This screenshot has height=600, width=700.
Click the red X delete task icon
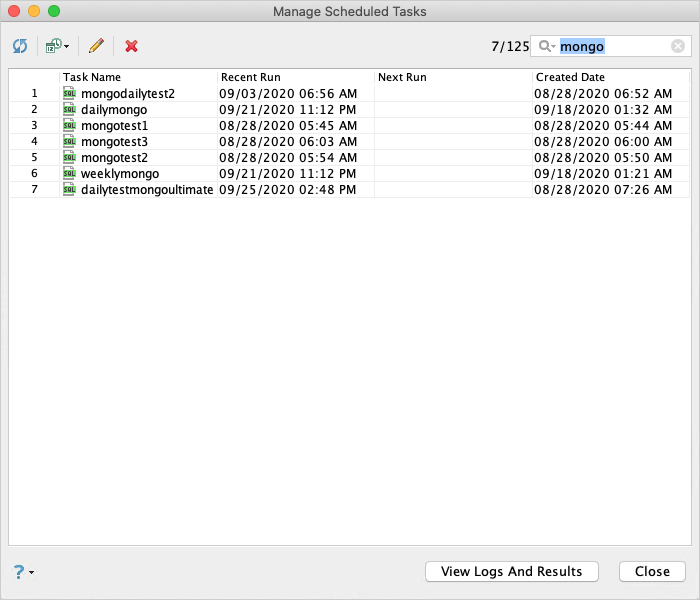[x=131, y=46]
